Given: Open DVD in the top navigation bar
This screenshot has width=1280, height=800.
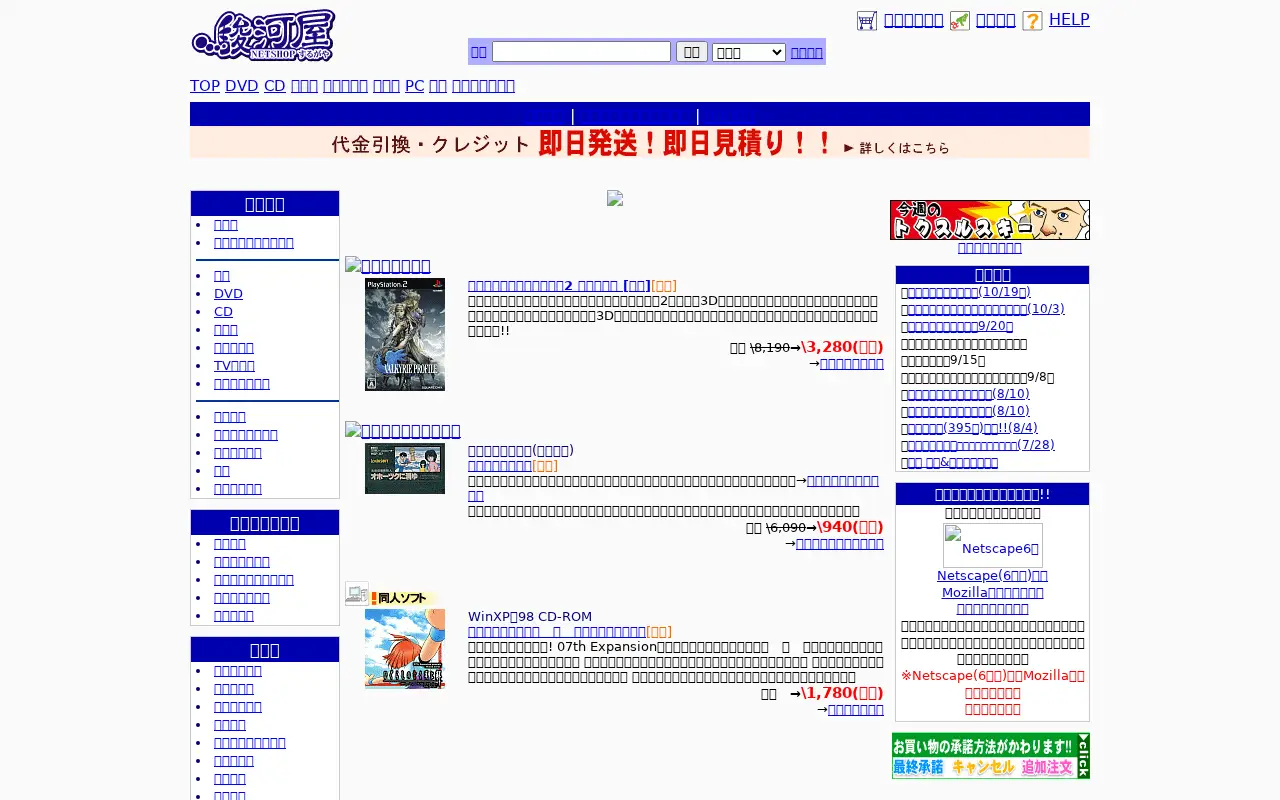Looking at the screenshot, I should point(242,86).
